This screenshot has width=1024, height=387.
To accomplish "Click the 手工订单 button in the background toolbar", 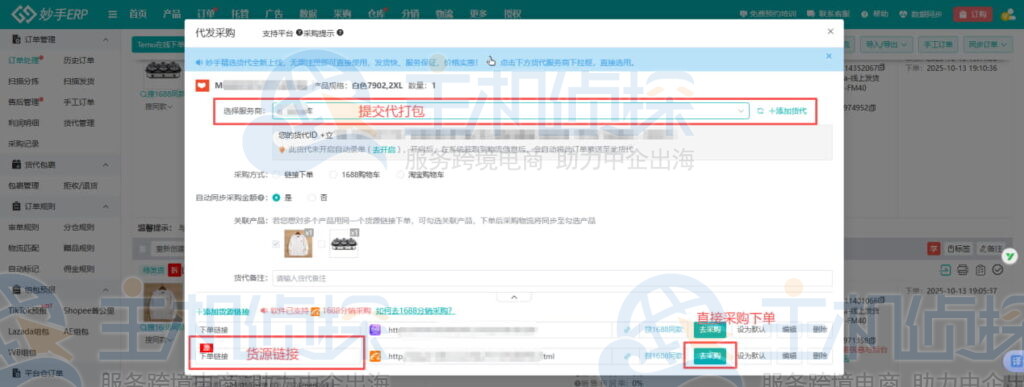I will 938,44.
